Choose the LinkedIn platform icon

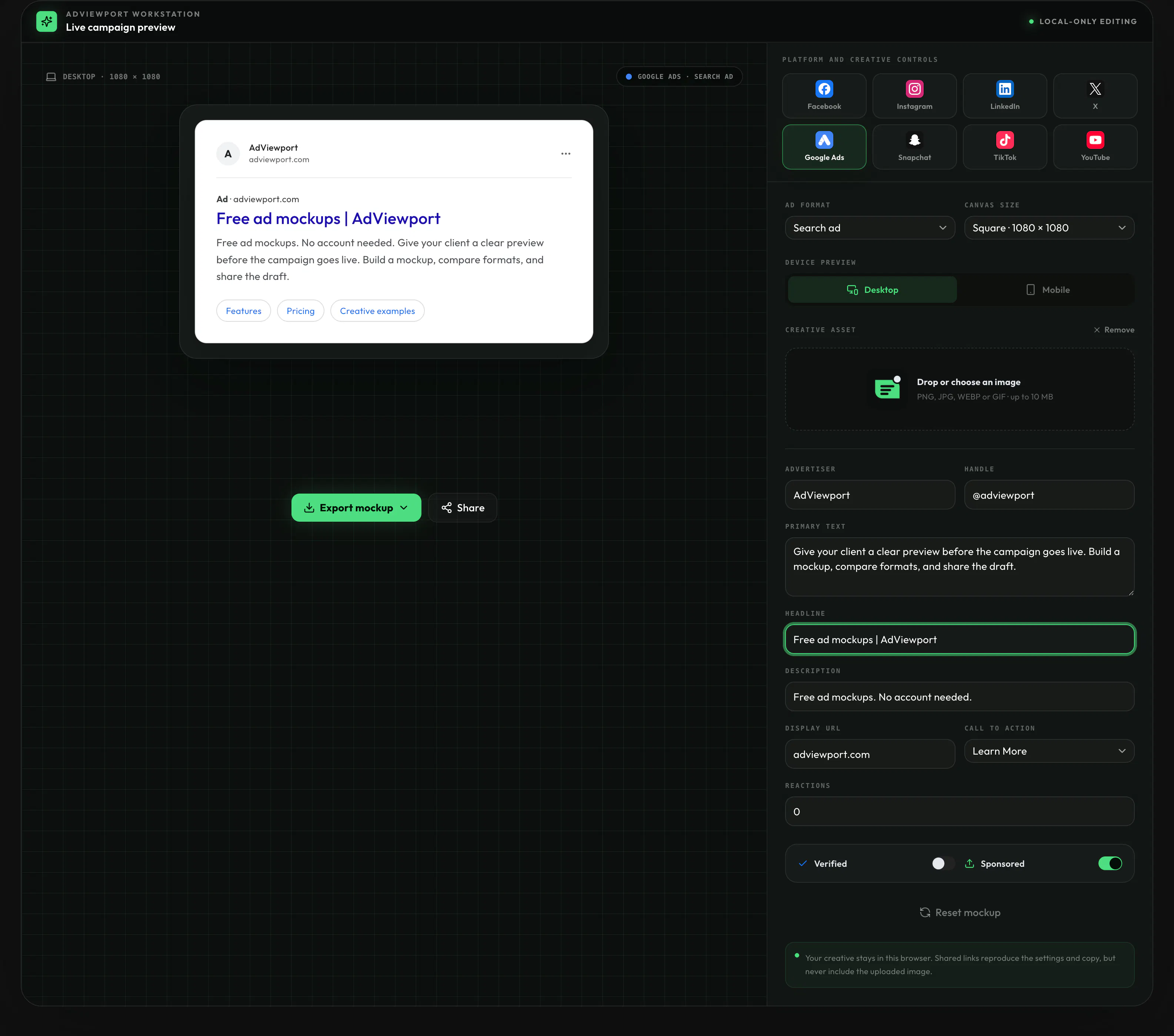point(1004,89)
